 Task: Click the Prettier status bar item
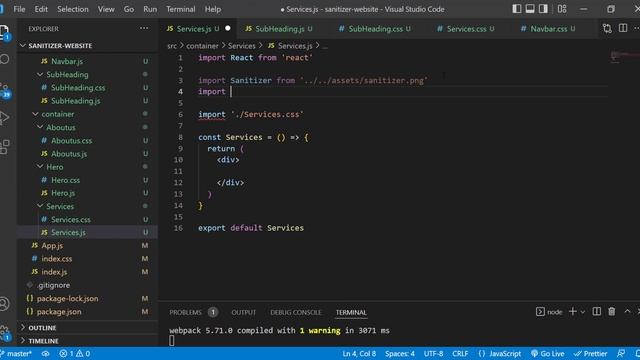pos(590,354)
